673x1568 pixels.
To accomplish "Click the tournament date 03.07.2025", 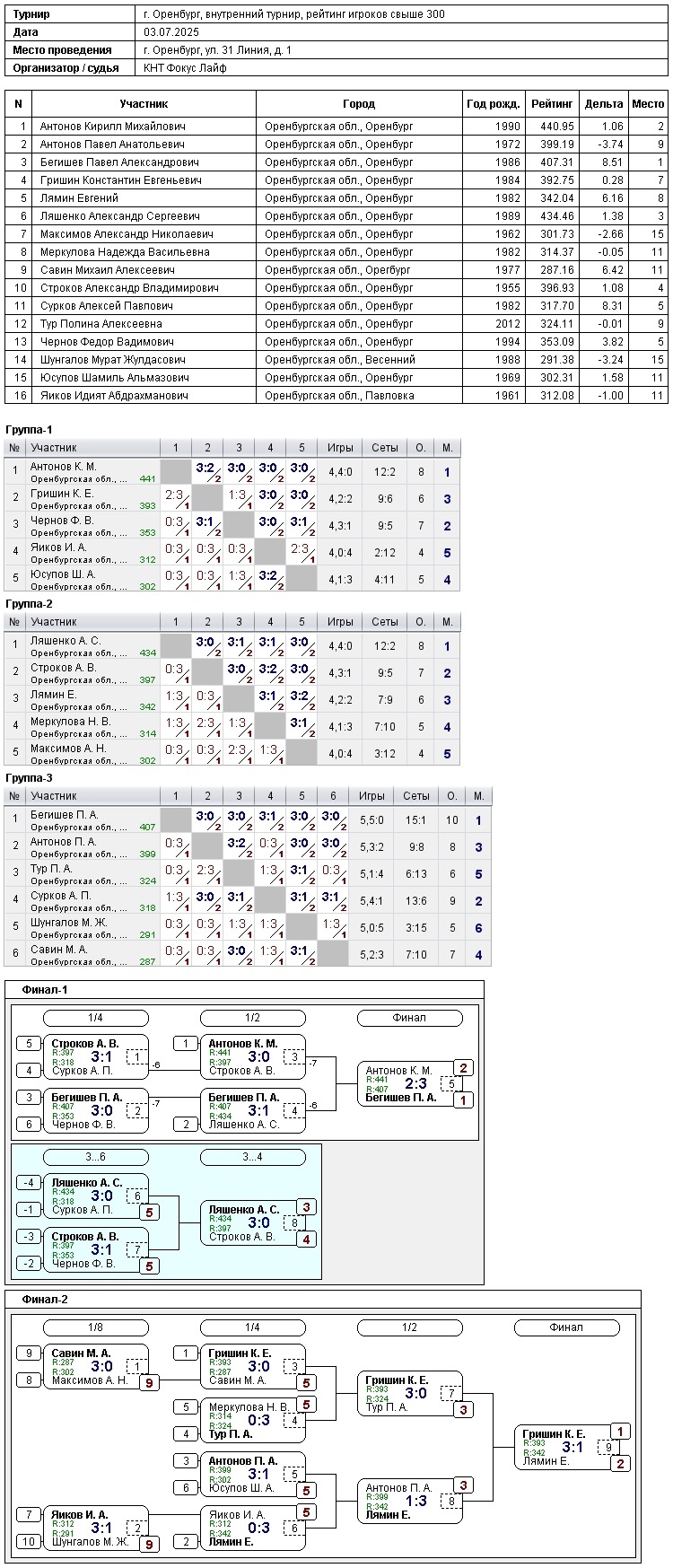I will 170,32.
